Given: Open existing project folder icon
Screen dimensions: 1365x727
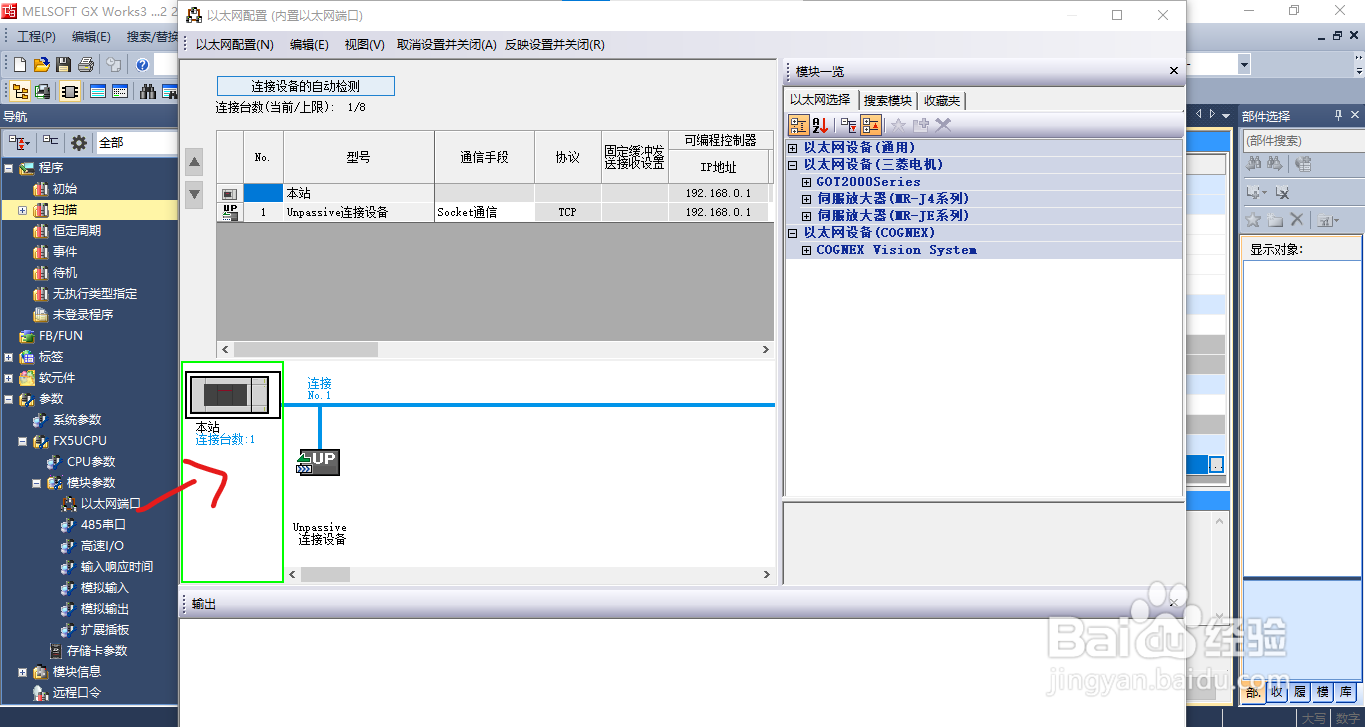Looking at the screenshot, I should coord(42,64).
